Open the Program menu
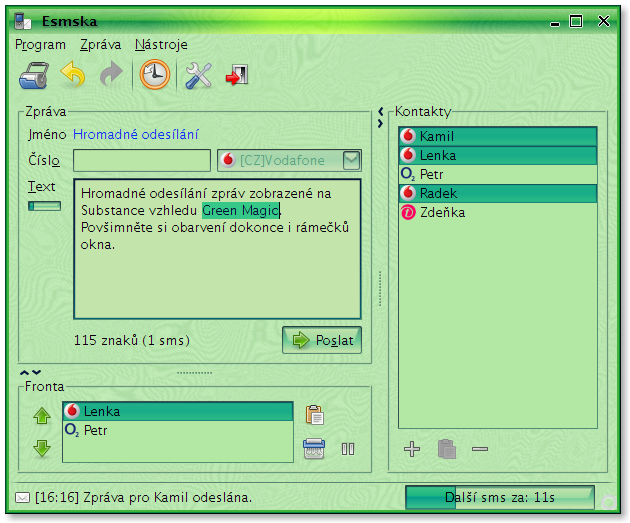 click(40, 45)
